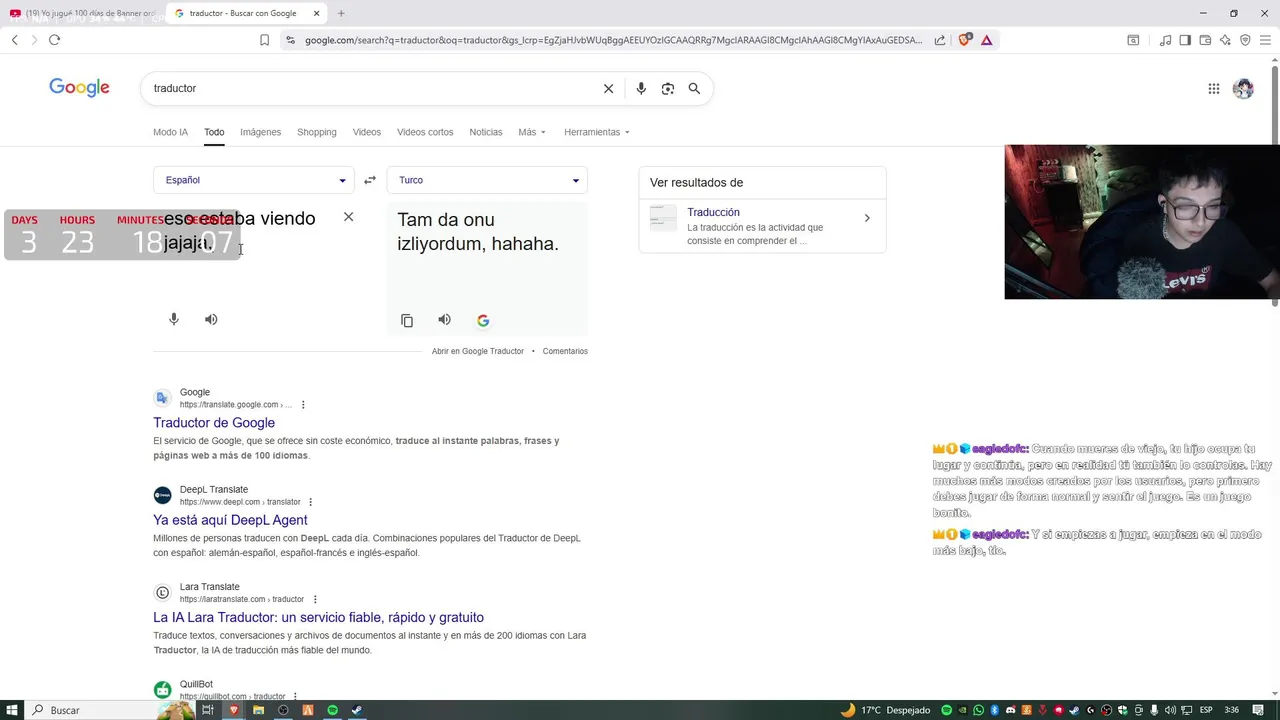Clear the source translation text
1280x720 pixels.
[348, 216]
